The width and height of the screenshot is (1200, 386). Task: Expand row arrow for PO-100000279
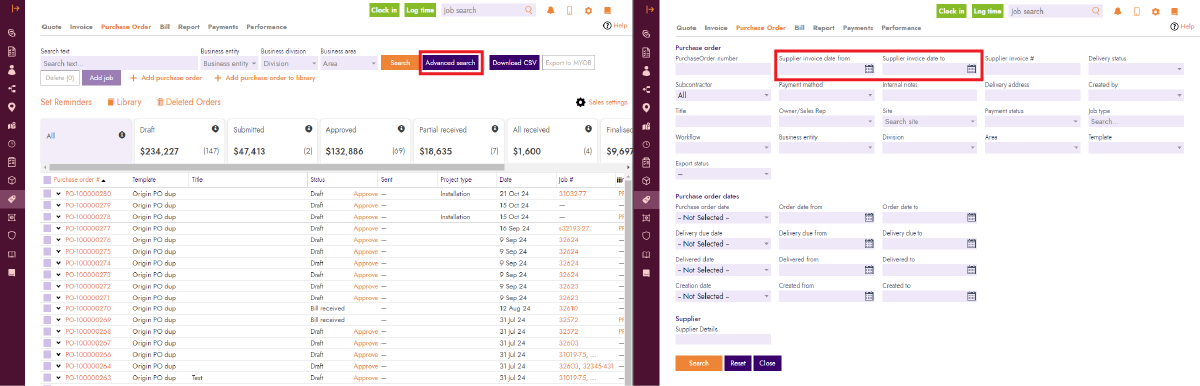[x=58, y=205]
